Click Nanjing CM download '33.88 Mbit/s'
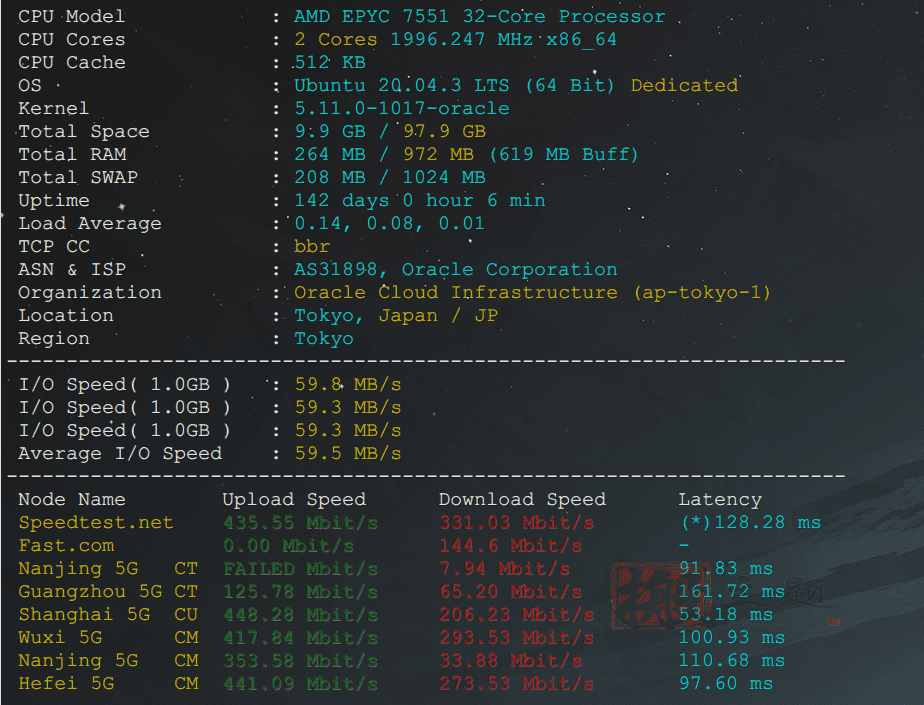924x705 pixels. (x=510, y=660)
